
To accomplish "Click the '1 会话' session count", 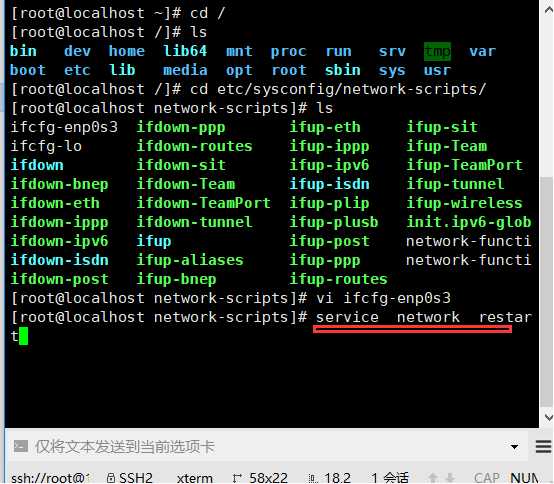I will (x=390, y=478).
